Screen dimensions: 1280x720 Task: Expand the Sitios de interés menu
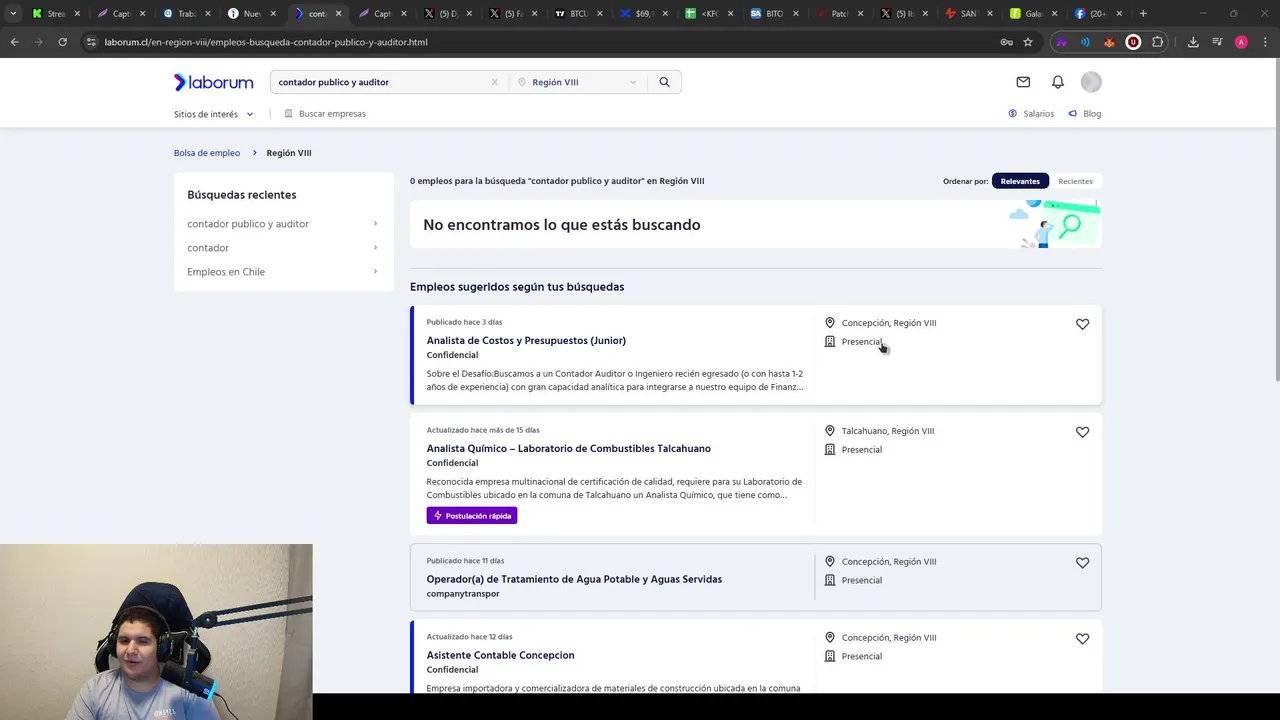tap(213, 114)
